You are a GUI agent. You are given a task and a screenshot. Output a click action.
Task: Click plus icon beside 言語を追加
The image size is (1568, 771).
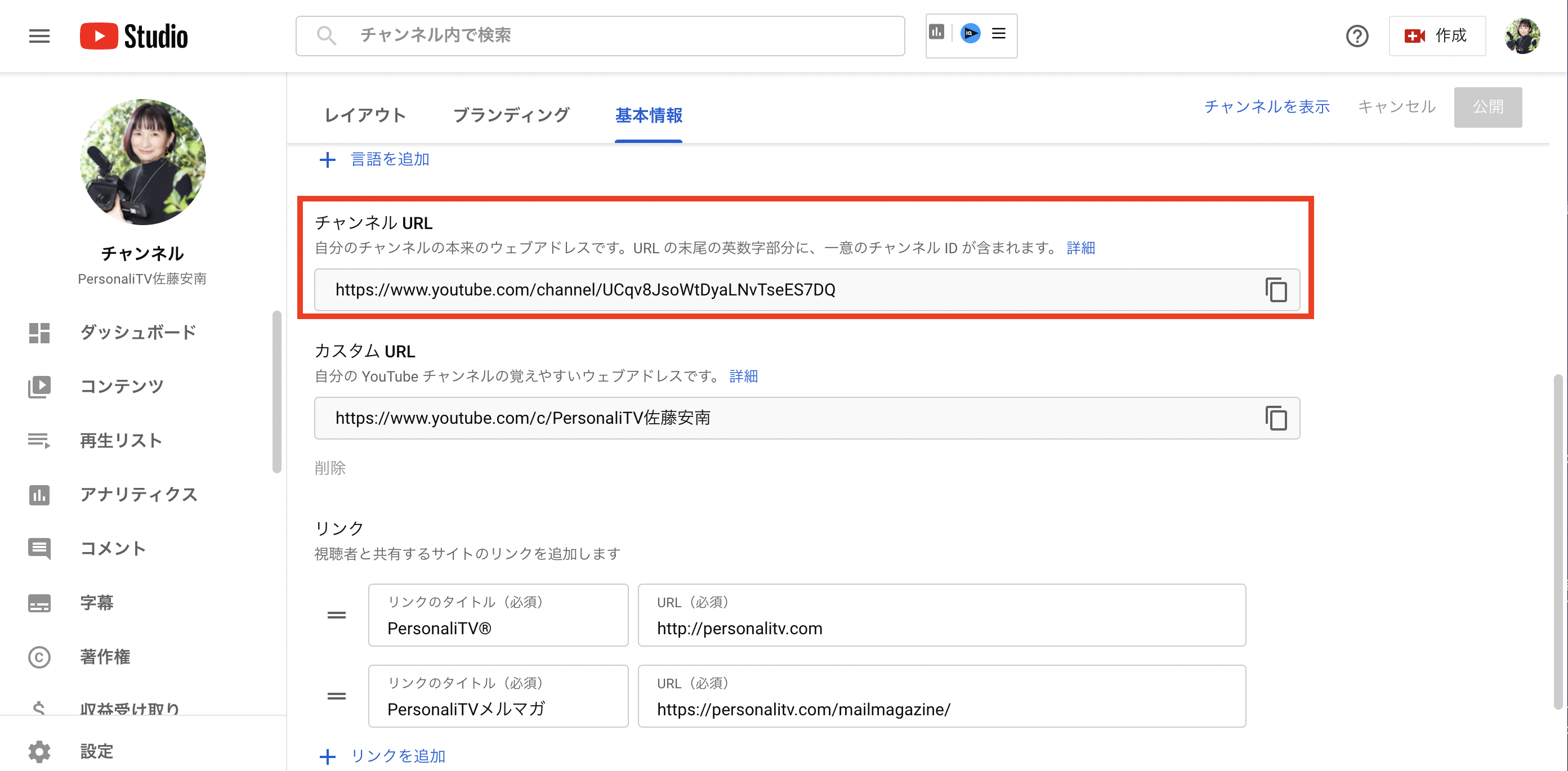pyautogui.click(x=328, y=159)
